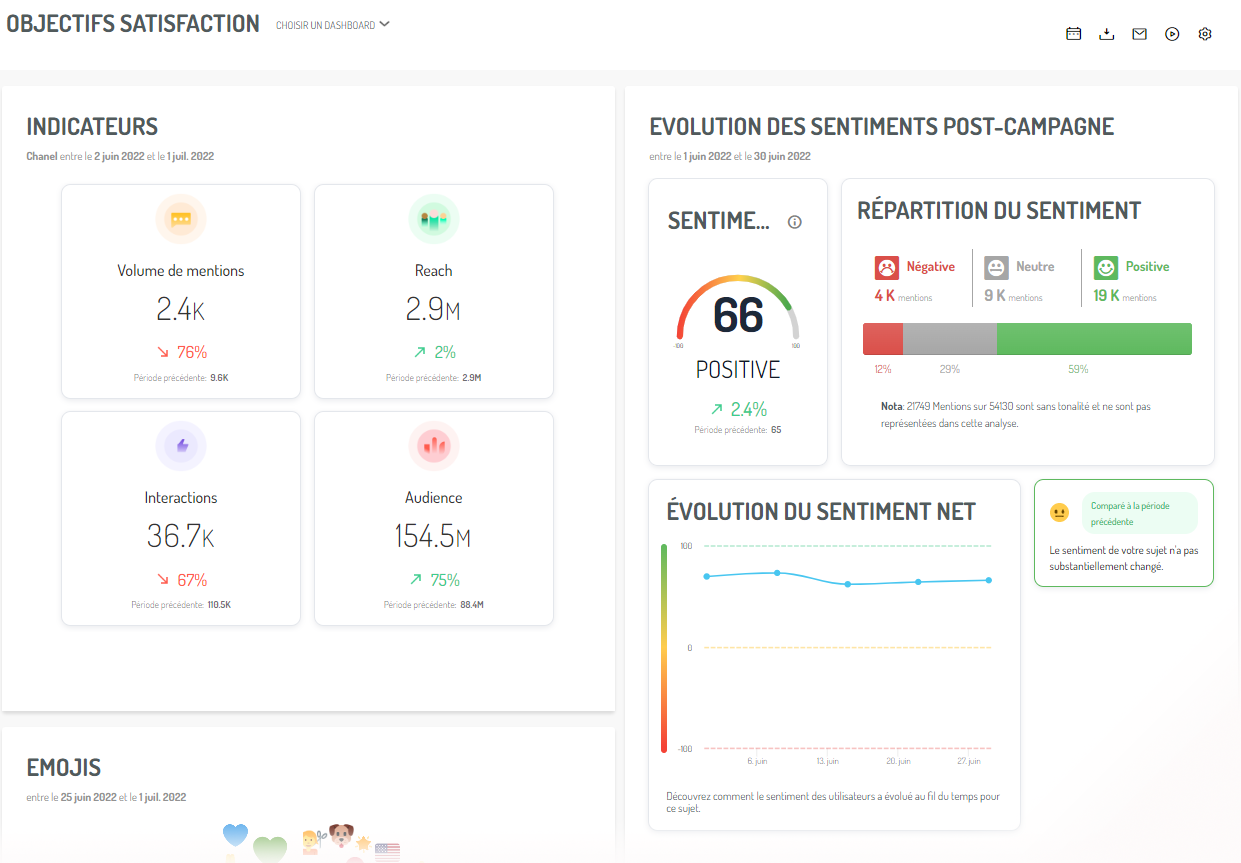The width and height of the screenshot is (1241, 863).
Task: Click the 13. juin data point on chart
Action: pyautogui.click(x=848, y=584)
